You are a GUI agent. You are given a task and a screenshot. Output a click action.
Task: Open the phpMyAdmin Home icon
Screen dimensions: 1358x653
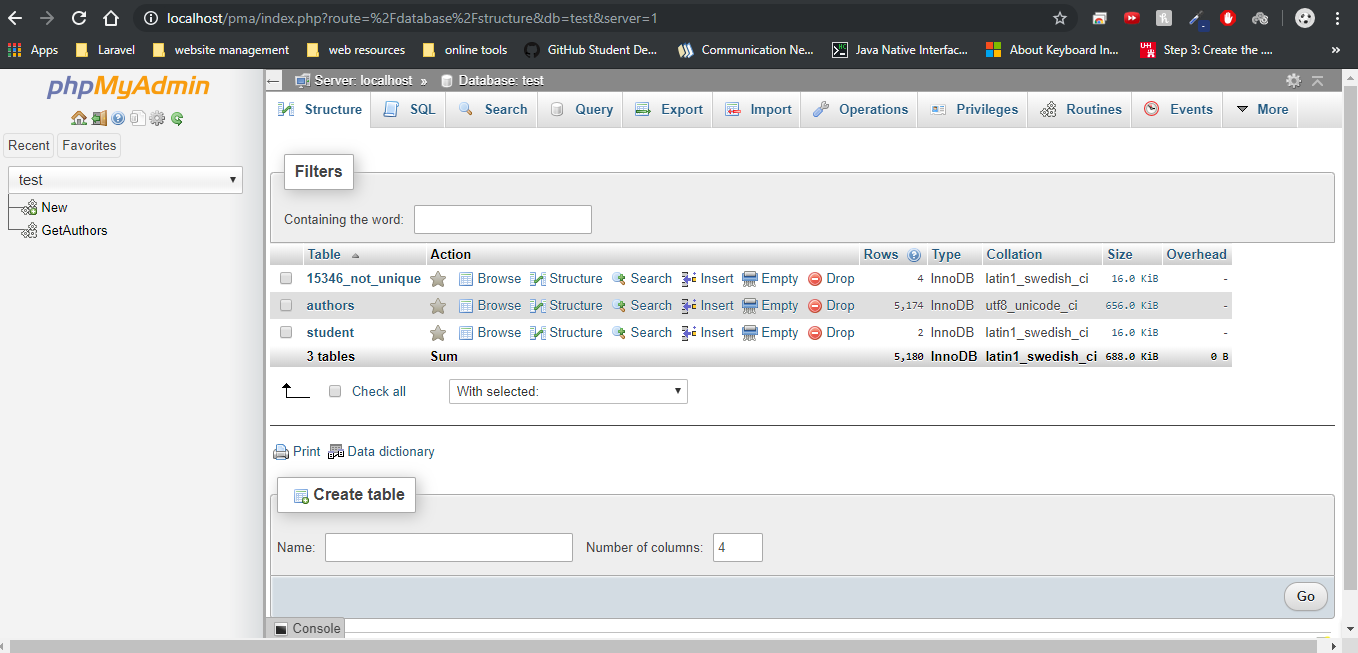[x=79, y=118]
